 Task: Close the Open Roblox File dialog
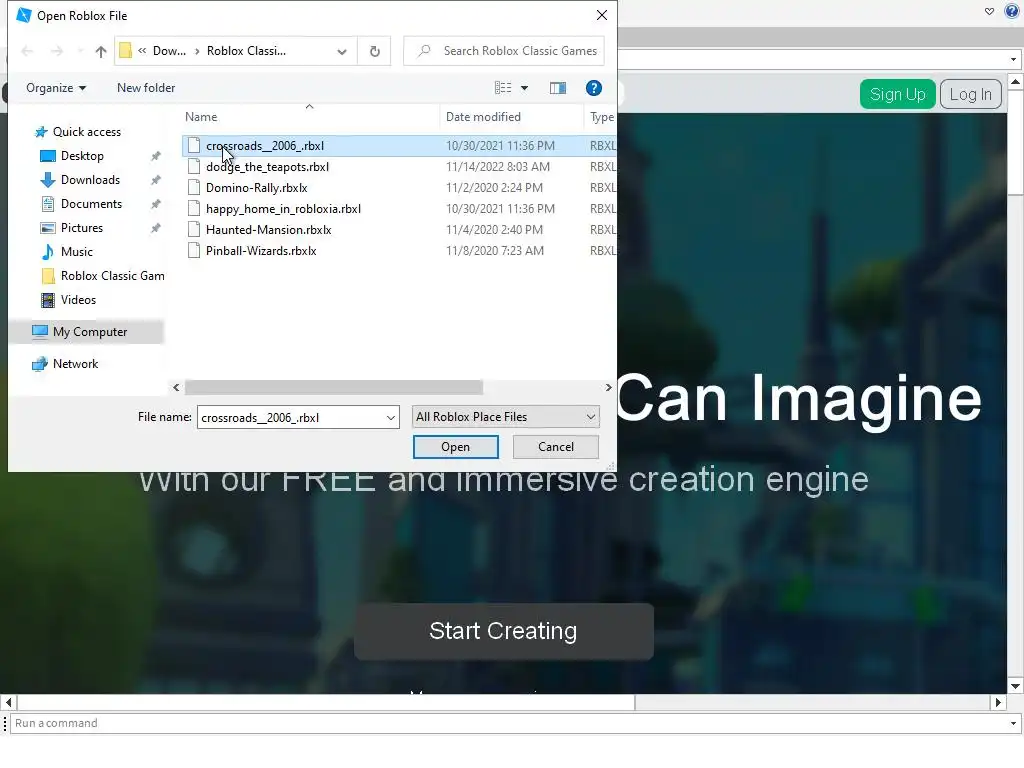click(x=601, y=15)
